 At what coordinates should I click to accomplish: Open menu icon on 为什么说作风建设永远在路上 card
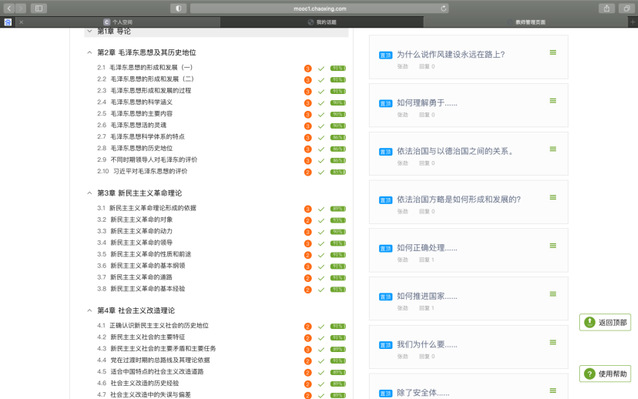(x=553, y=52)
